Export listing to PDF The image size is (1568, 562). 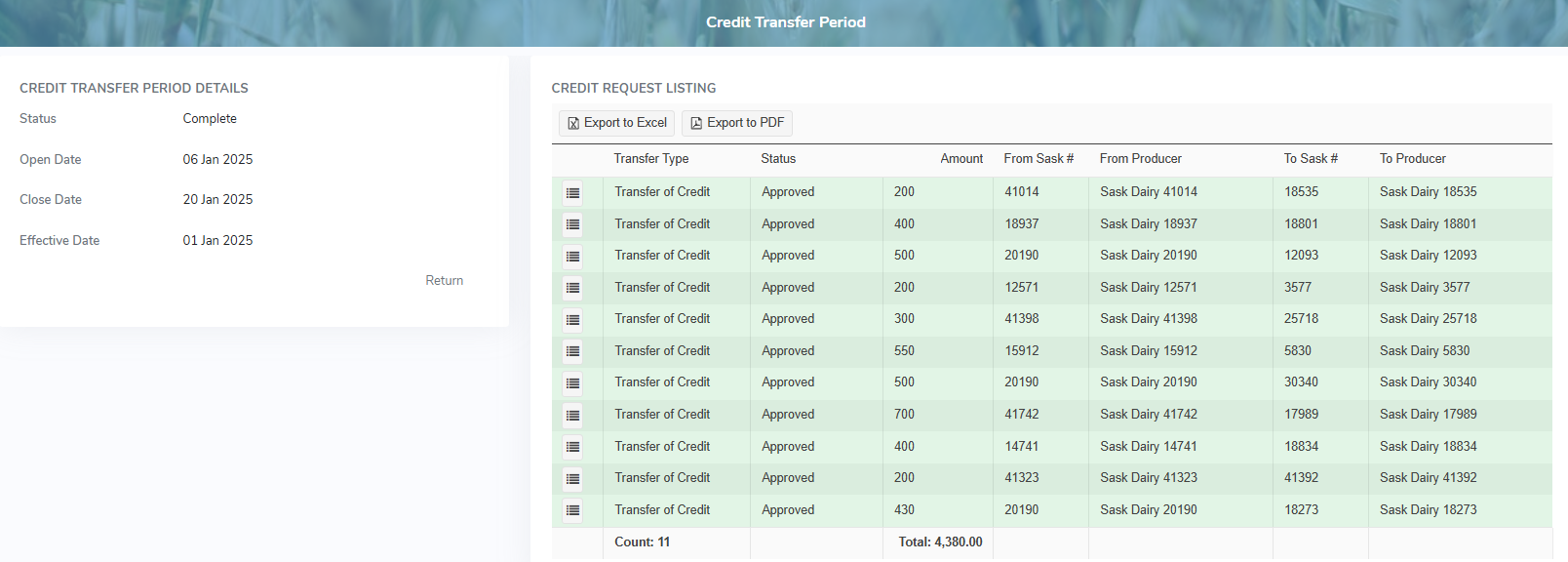pos(737,123)
